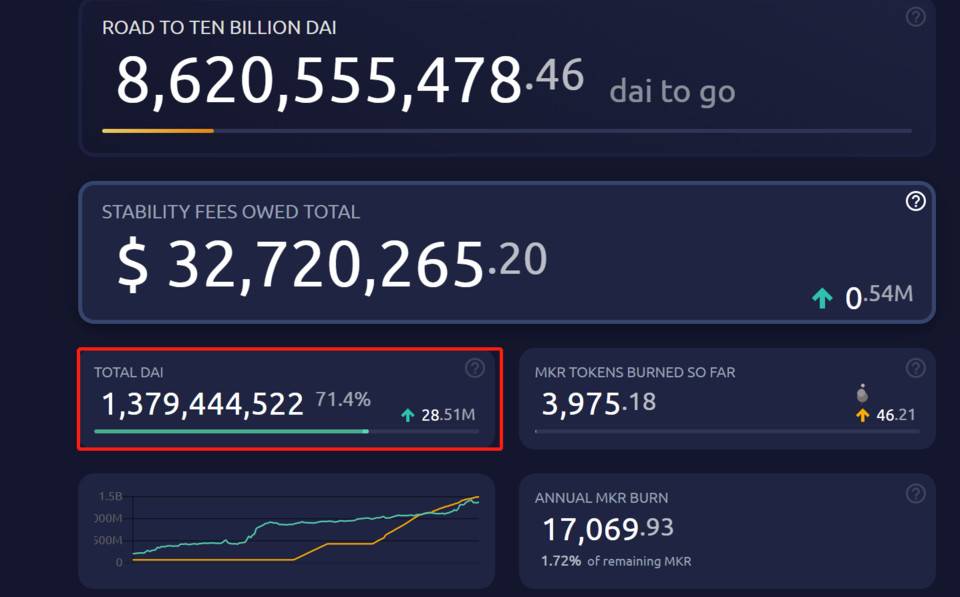Click the orange ROAD TO TEN BILLION progress bar
960x597 pixels.
point(158,130)
